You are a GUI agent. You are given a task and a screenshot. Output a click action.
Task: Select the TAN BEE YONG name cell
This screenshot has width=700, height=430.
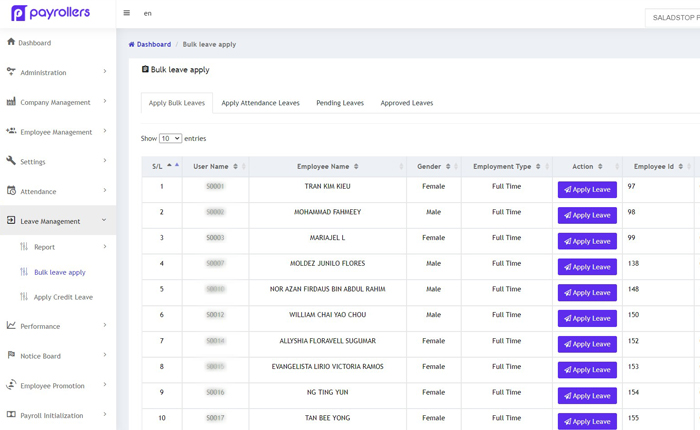pyautogui.click(x=328, y=418)
